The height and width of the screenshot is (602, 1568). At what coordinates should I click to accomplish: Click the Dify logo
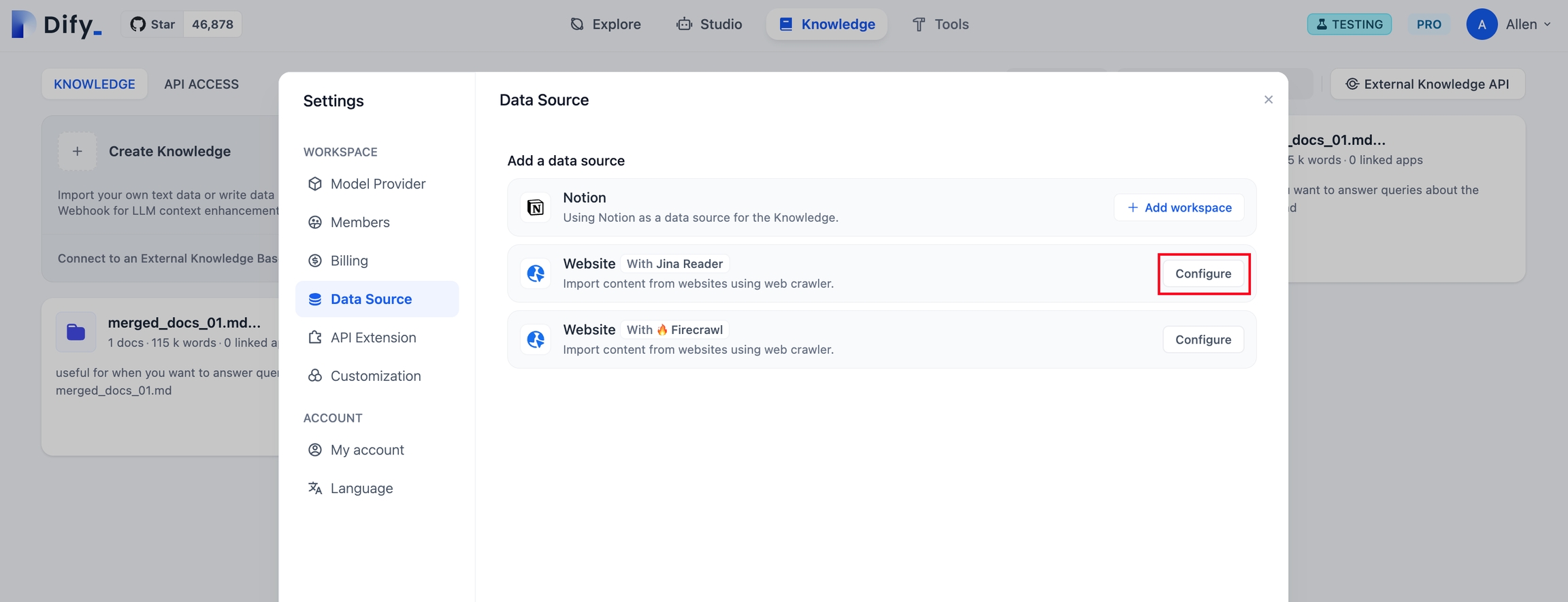tap(56, 24)
